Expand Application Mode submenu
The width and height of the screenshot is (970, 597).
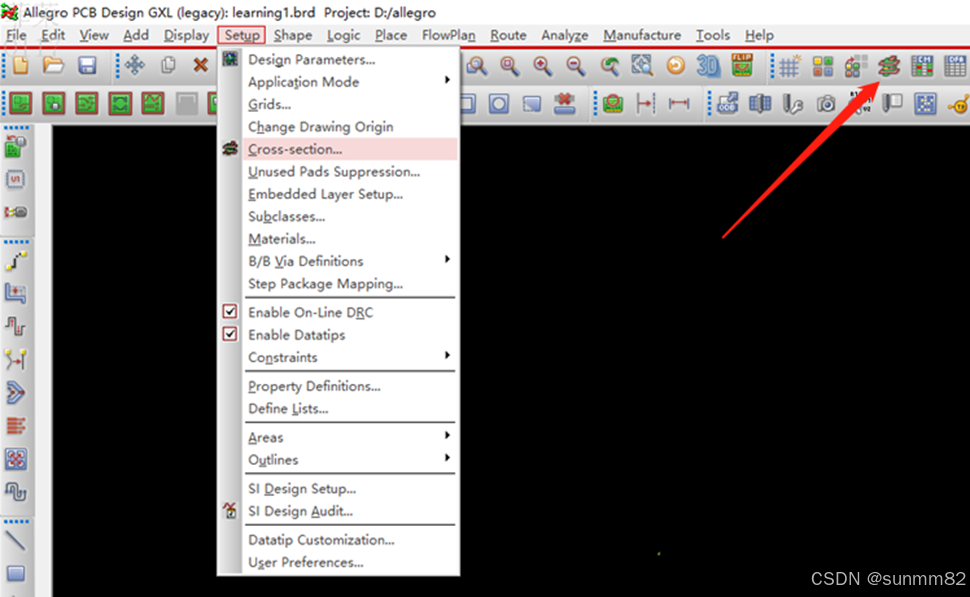click(x=350, y=82)
